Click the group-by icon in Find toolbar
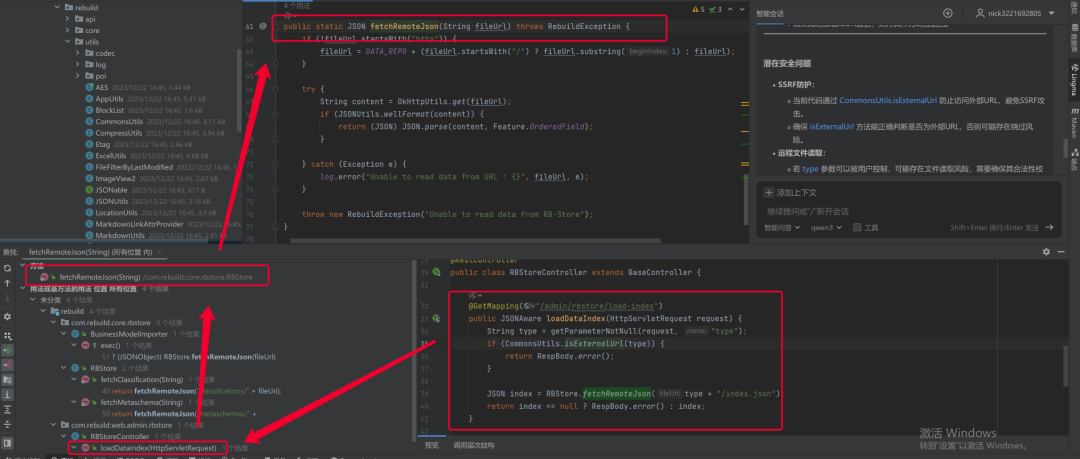 point(8,336)
